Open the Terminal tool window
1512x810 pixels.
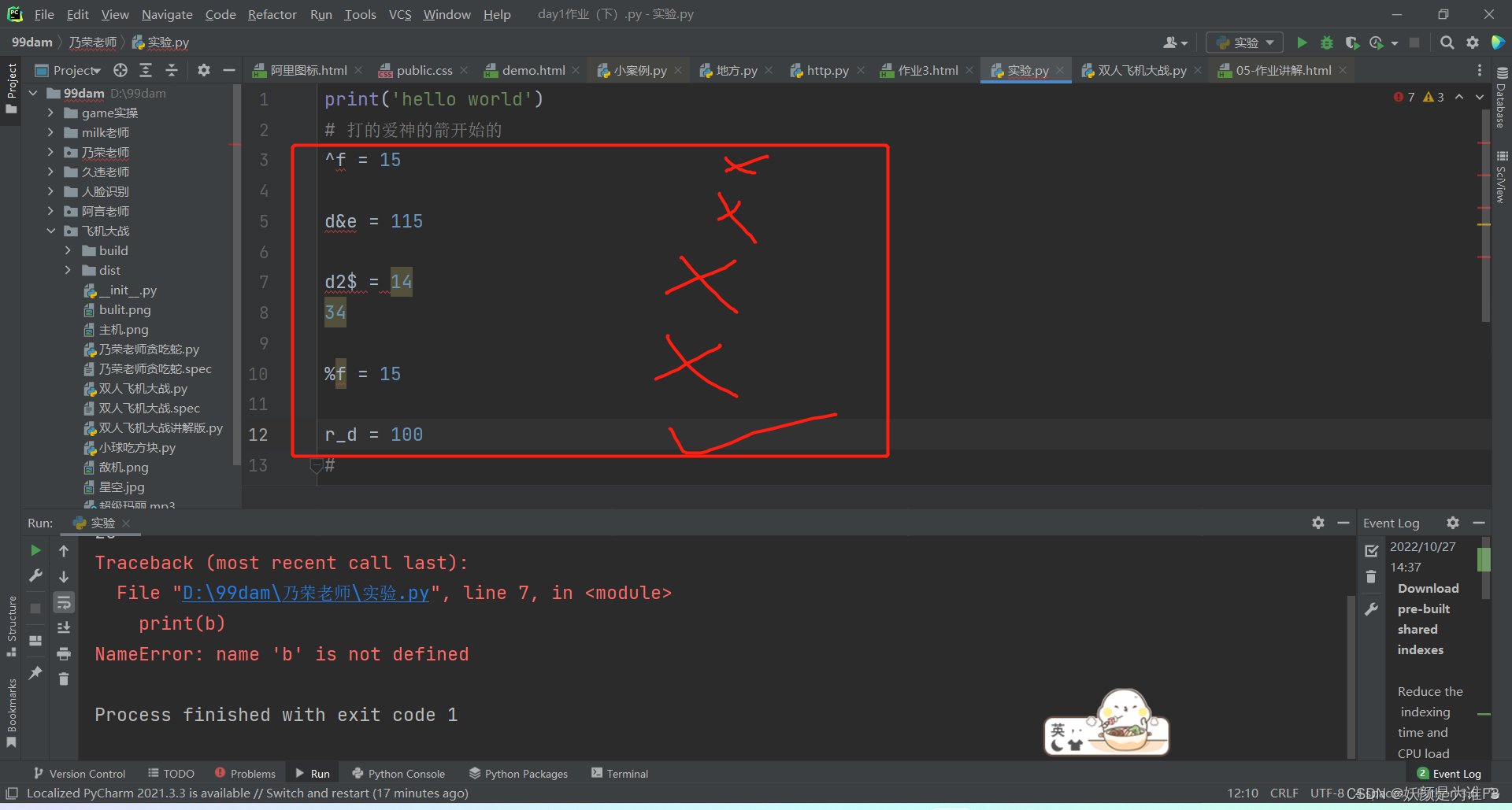620,774
